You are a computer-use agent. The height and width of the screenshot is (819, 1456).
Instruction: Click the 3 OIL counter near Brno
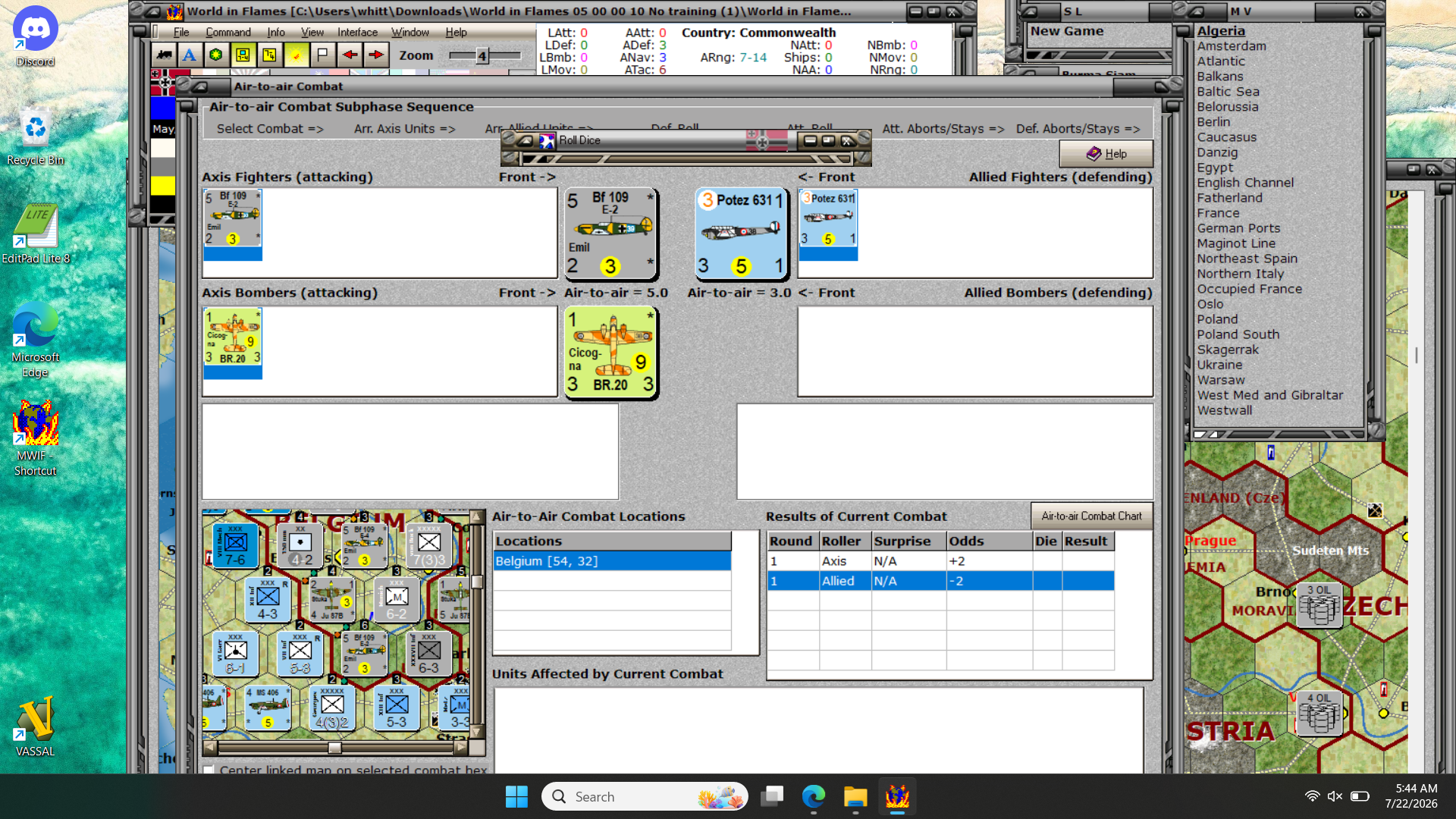coord(1319,605)
